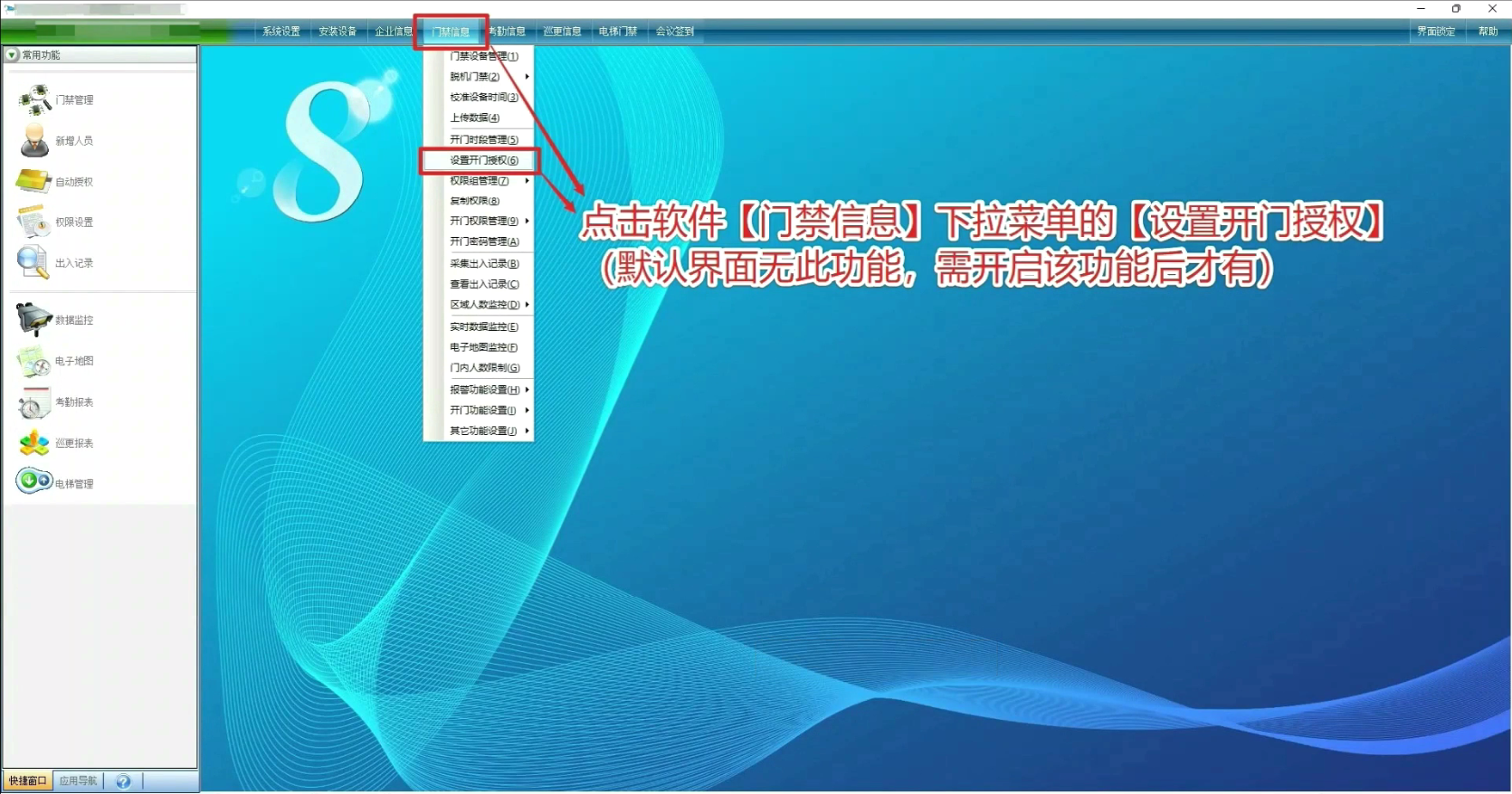Select 门禁设备管理(1) menu item
The height and width of the screenshot is (794, 1512).
pos(479,56)
